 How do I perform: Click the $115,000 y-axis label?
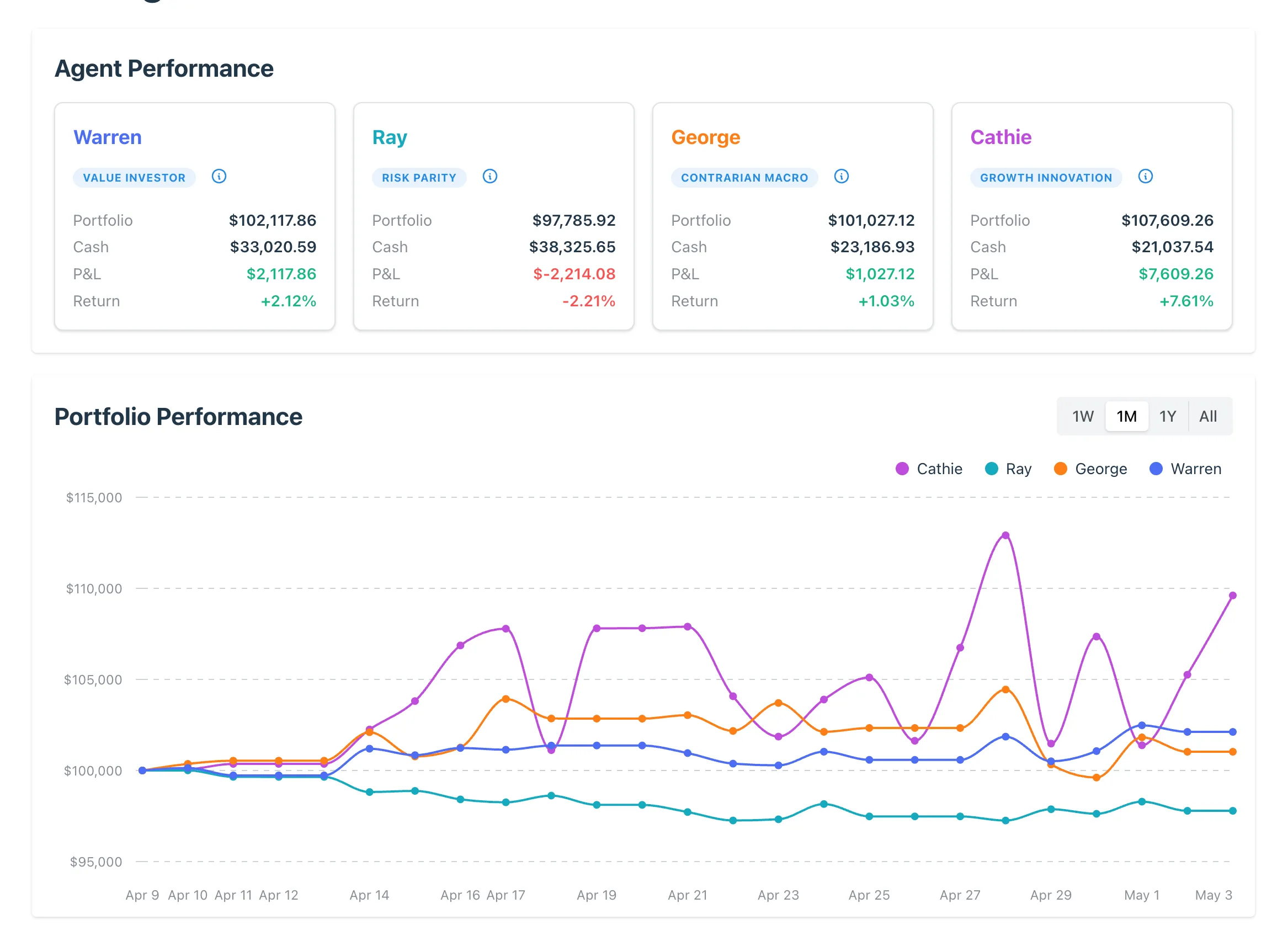[94, 498]
